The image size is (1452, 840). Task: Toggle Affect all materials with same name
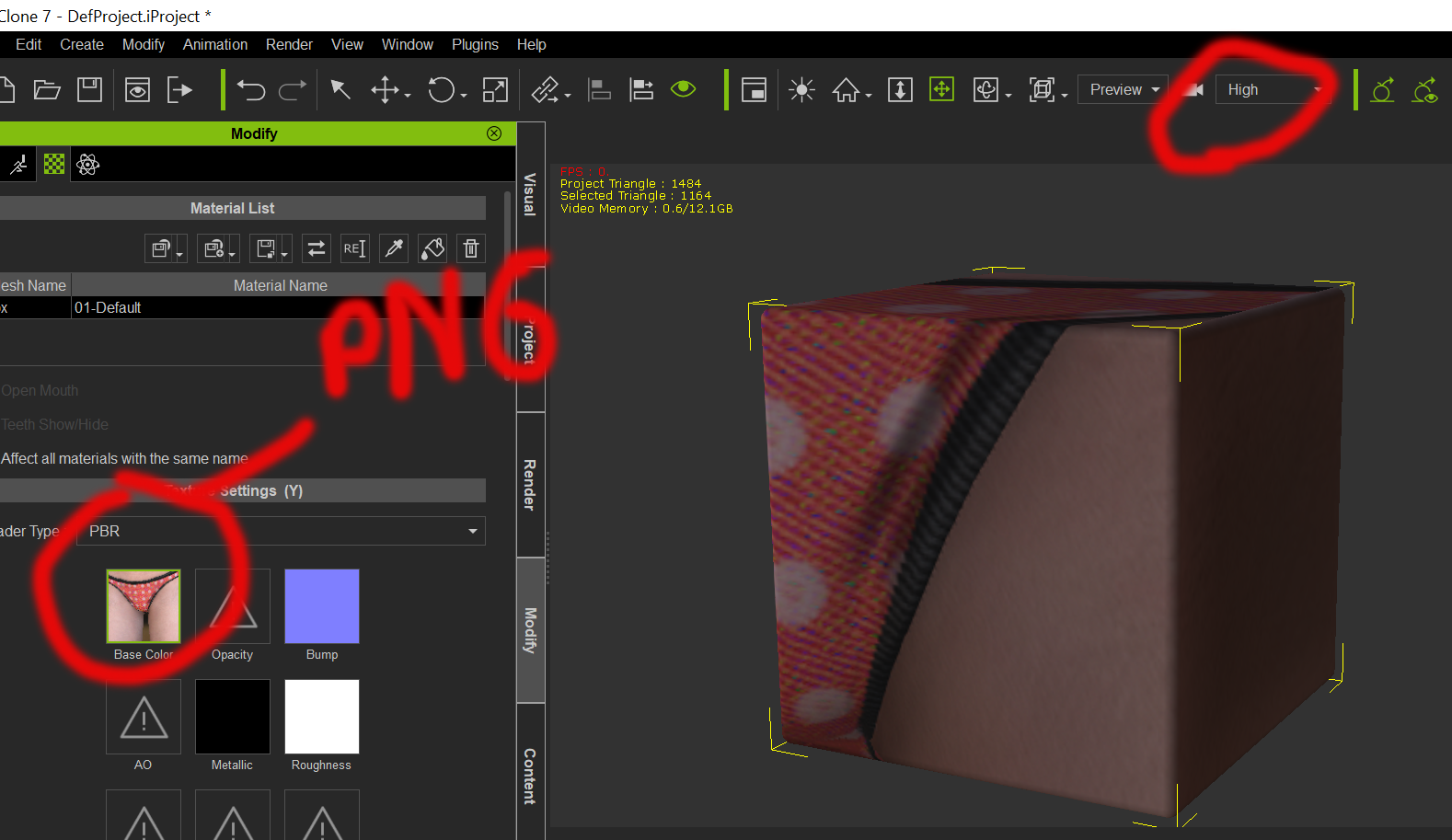(124, 458)
